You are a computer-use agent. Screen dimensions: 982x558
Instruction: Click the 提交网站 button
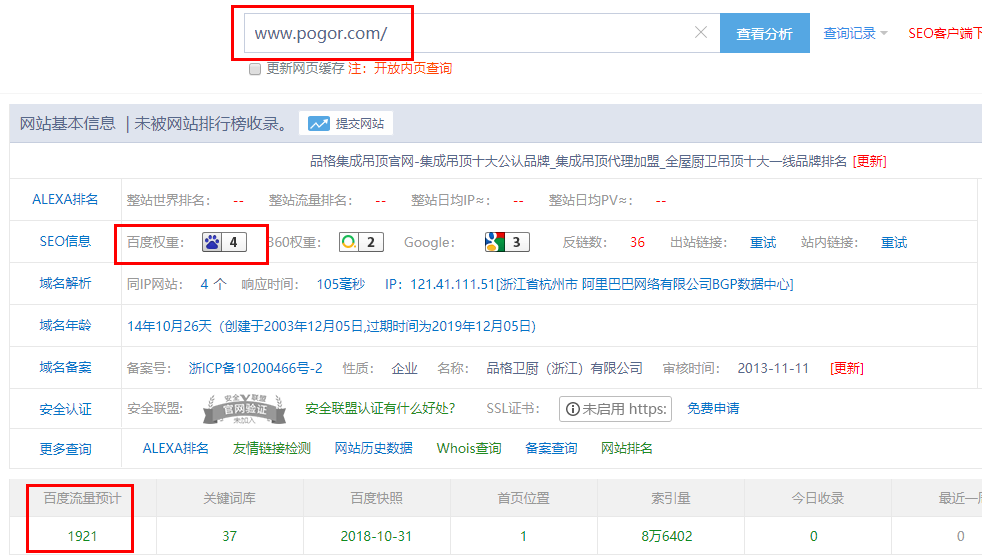[x=346, y=123]
